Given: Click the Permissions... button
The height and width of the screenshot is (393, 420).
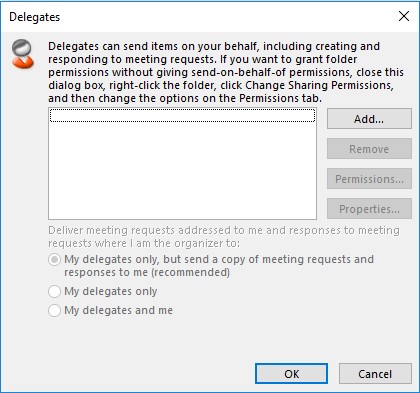Looking at the screenshot, I should (369, 179).
